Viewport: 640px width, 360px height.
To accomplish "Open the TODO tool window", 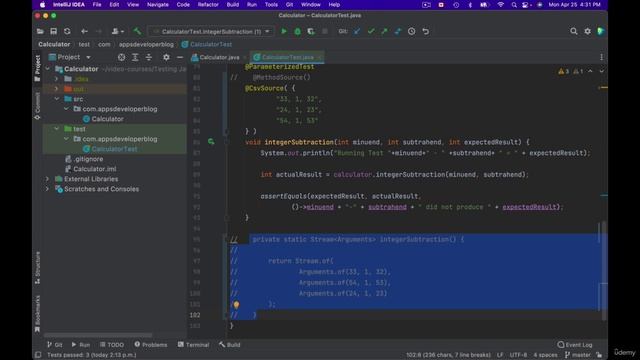I will (112, 345).
